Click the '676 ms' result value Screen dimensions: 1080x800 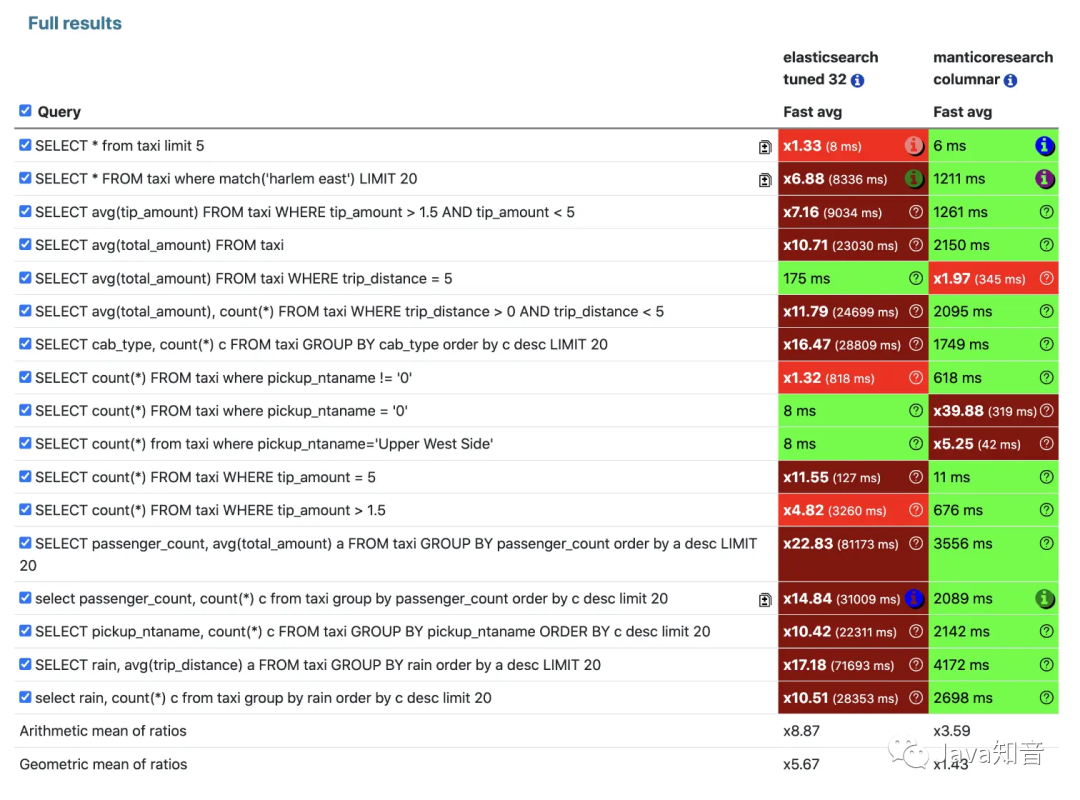(x=958, y=510)
